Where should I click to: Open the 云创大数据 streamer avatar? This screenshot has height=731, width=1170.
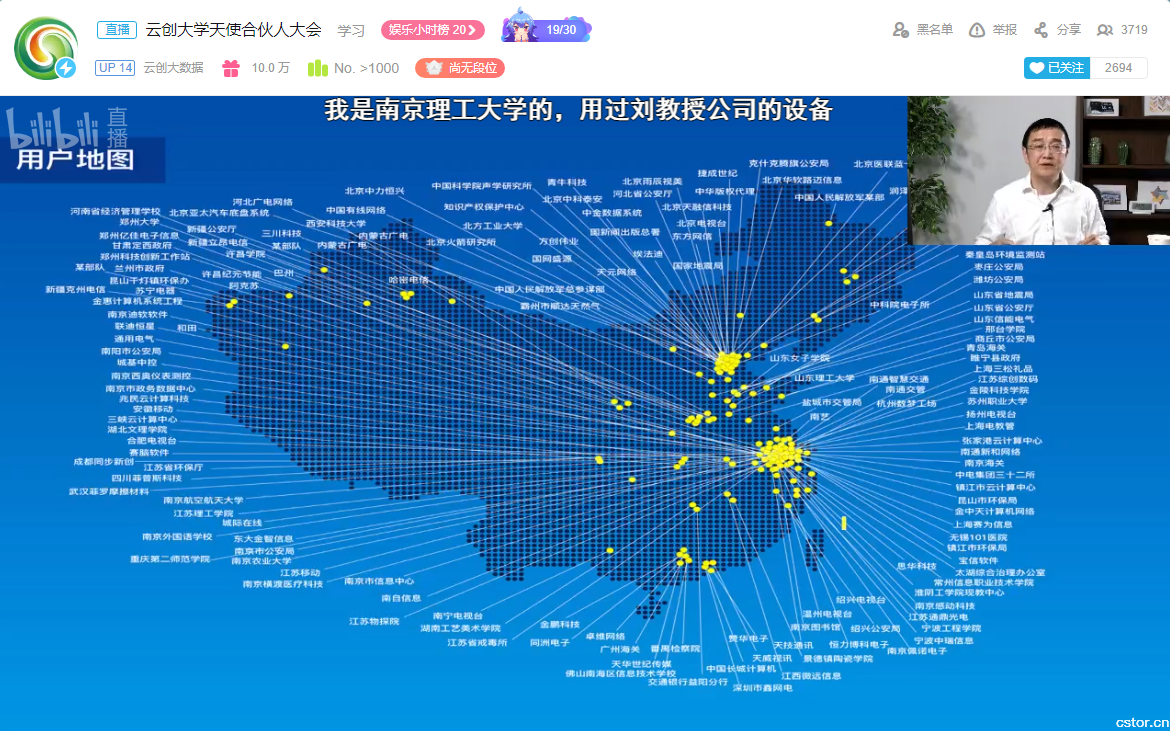pos(46,48)
